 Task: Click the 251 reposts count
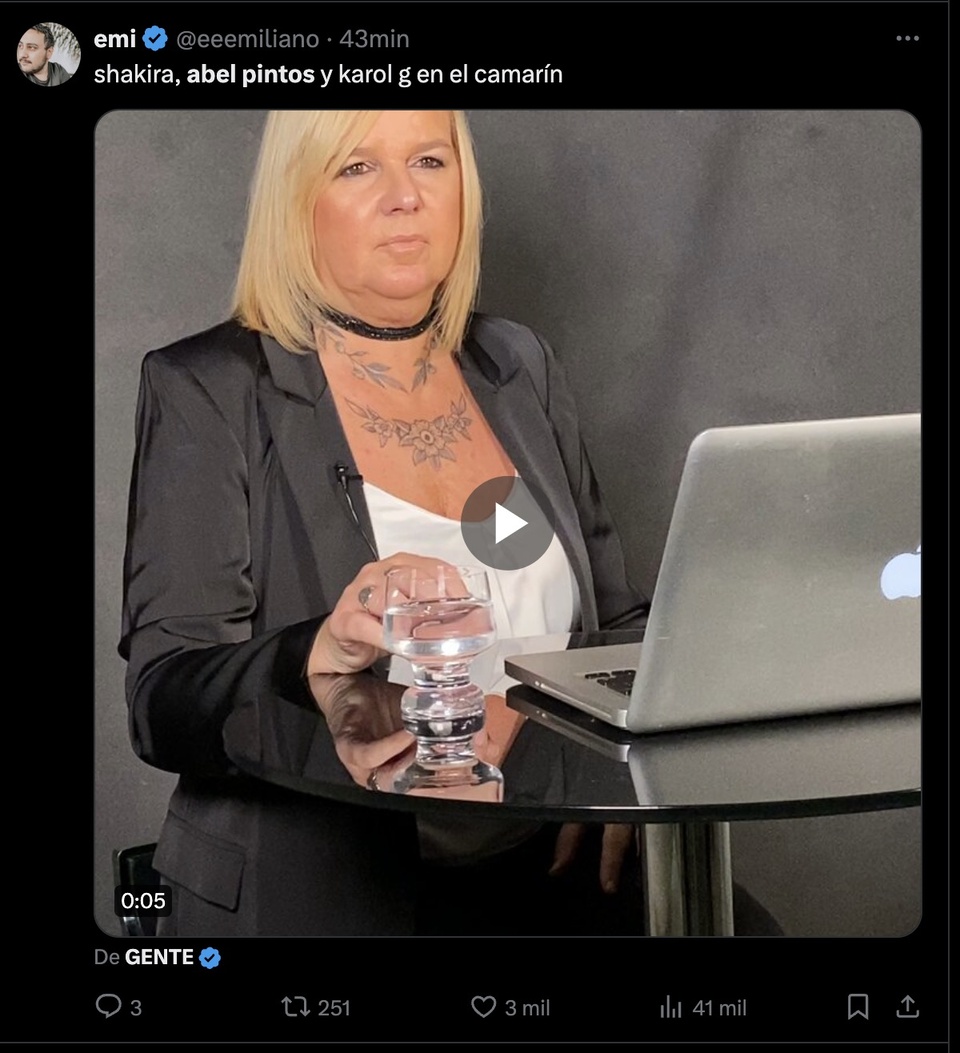334,1007
